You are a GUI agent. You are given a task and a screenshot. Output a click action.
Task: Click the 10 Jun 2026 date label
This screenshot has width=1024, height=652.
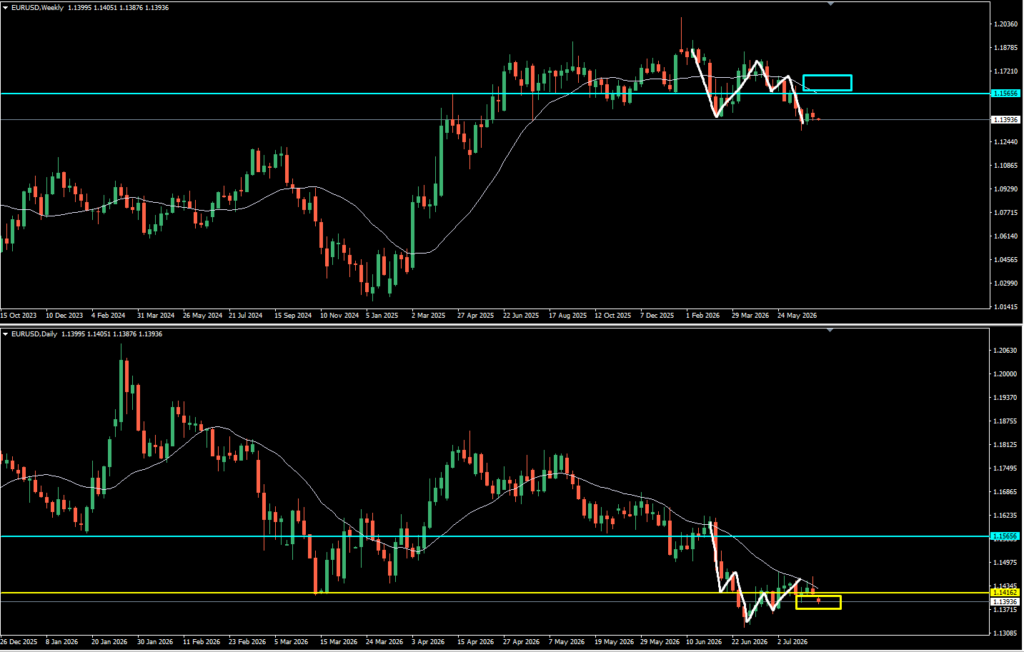(x=704, y=642)
